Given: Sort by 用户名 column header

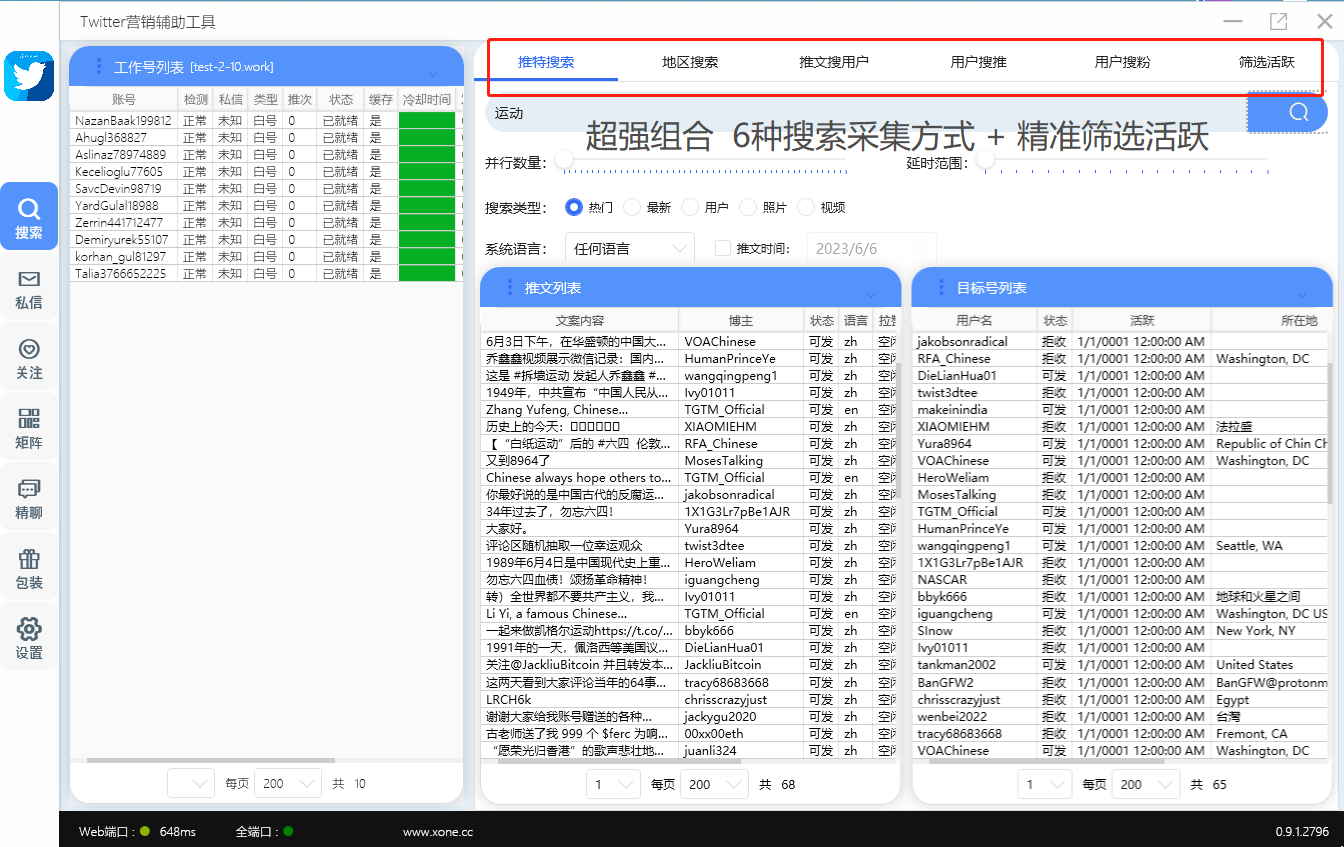Looking at the screenshot, I should pyautogui.click(x=974, y=321).
